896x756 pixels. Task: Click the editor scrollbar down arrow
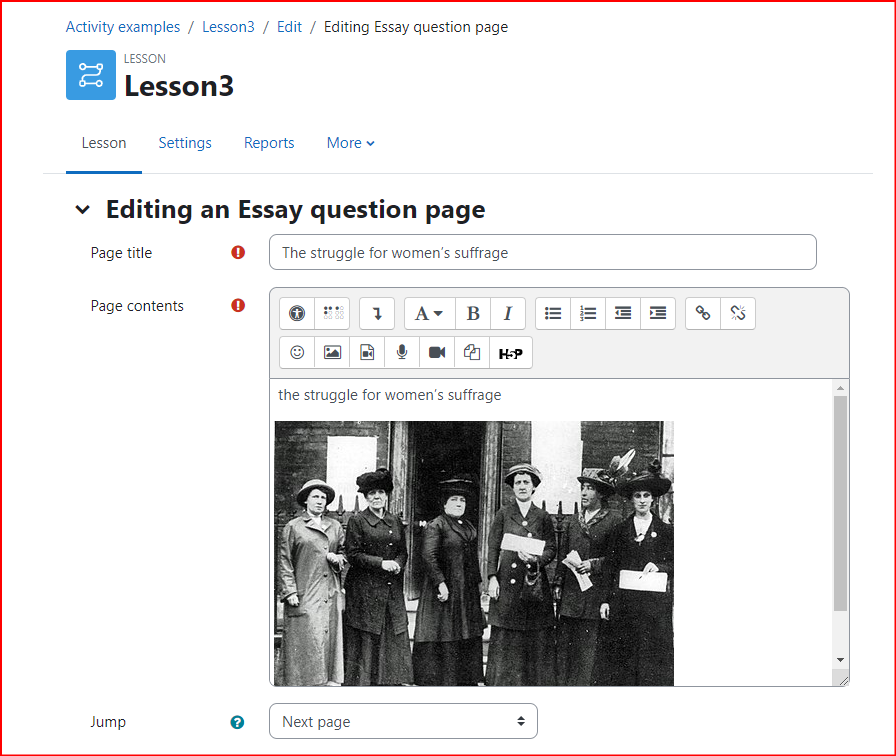click(x=840, y=659)
